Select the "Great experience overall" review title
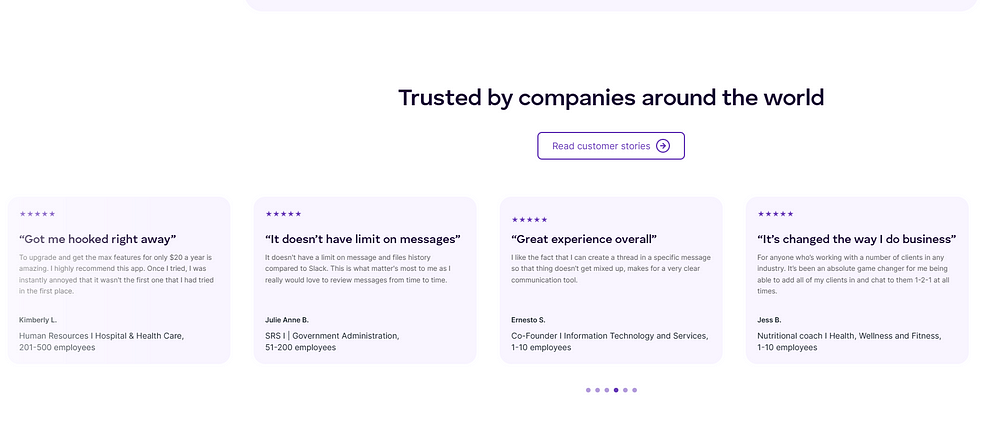Viewport: 1000px width, 423px height. coord(584,239)
